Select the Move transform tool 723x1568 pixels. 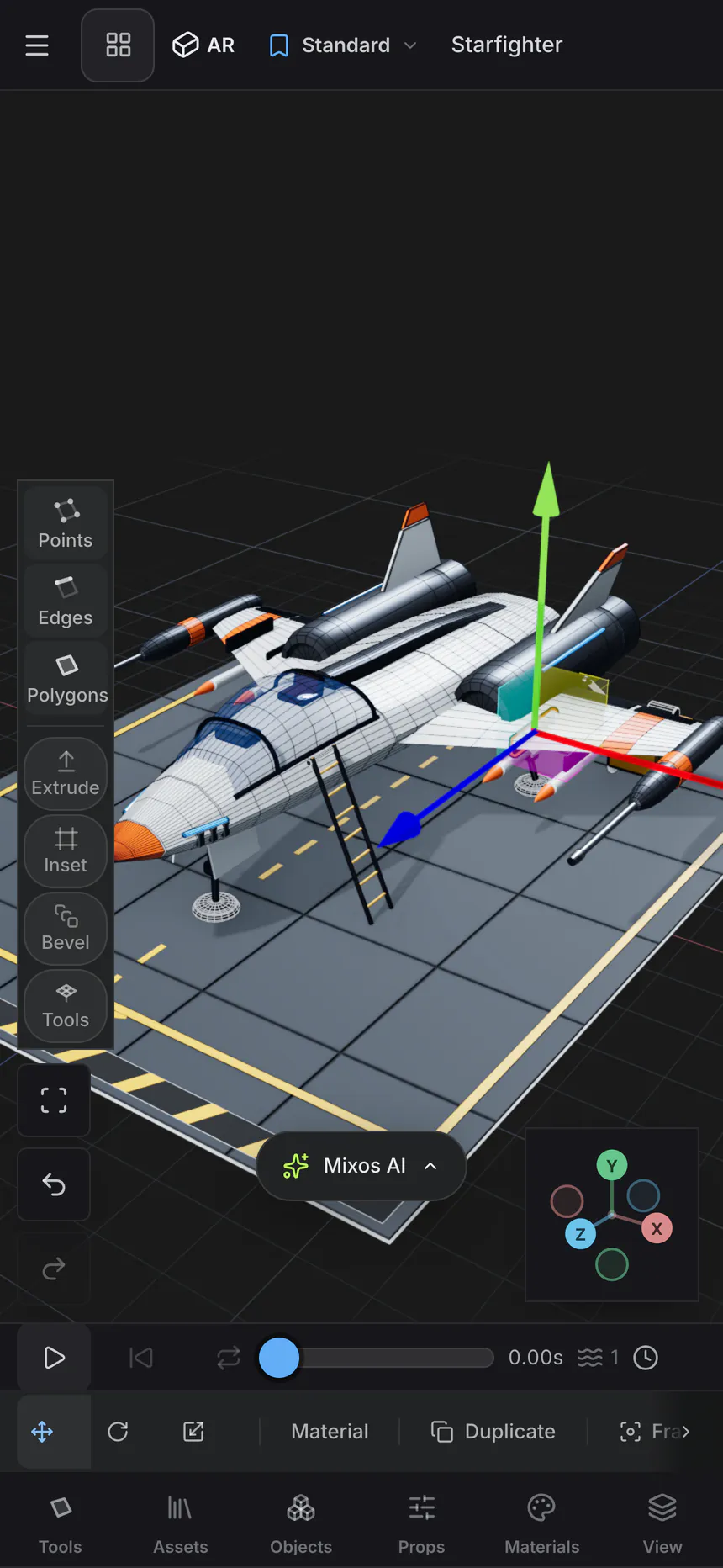[x=42, y=1432]
